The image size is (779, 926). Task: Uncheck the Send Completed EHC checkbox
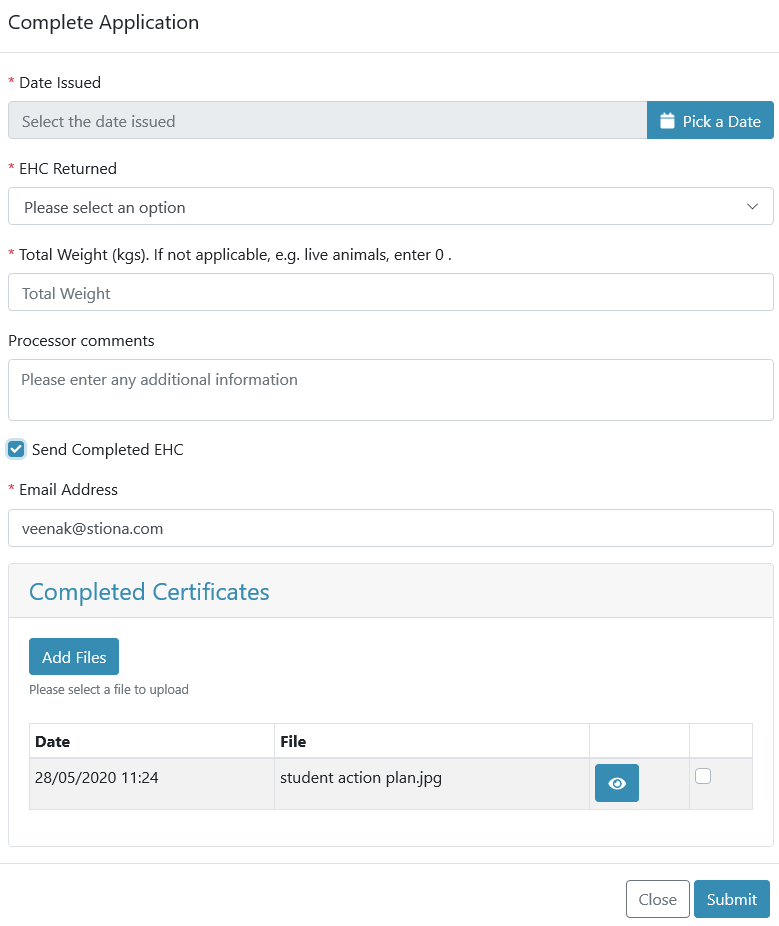tap(16, 449)
